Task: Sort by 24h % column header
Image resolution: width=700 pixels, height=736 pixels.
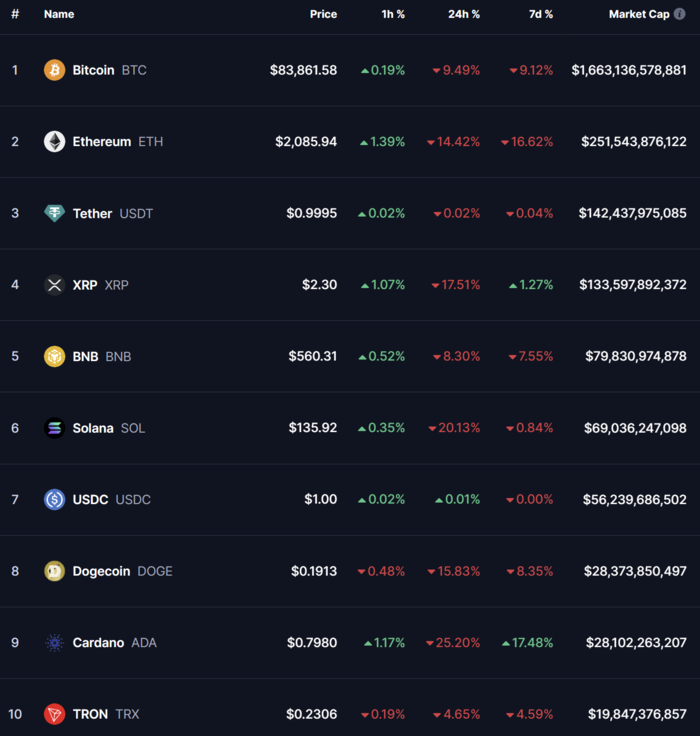Action: [464, 14]
